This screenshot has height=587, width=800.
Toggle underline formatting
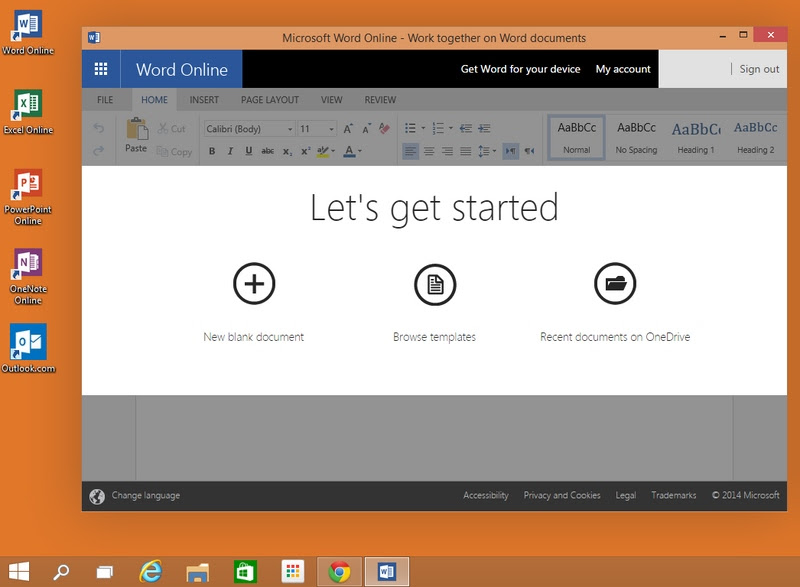(x=248, y=151)
